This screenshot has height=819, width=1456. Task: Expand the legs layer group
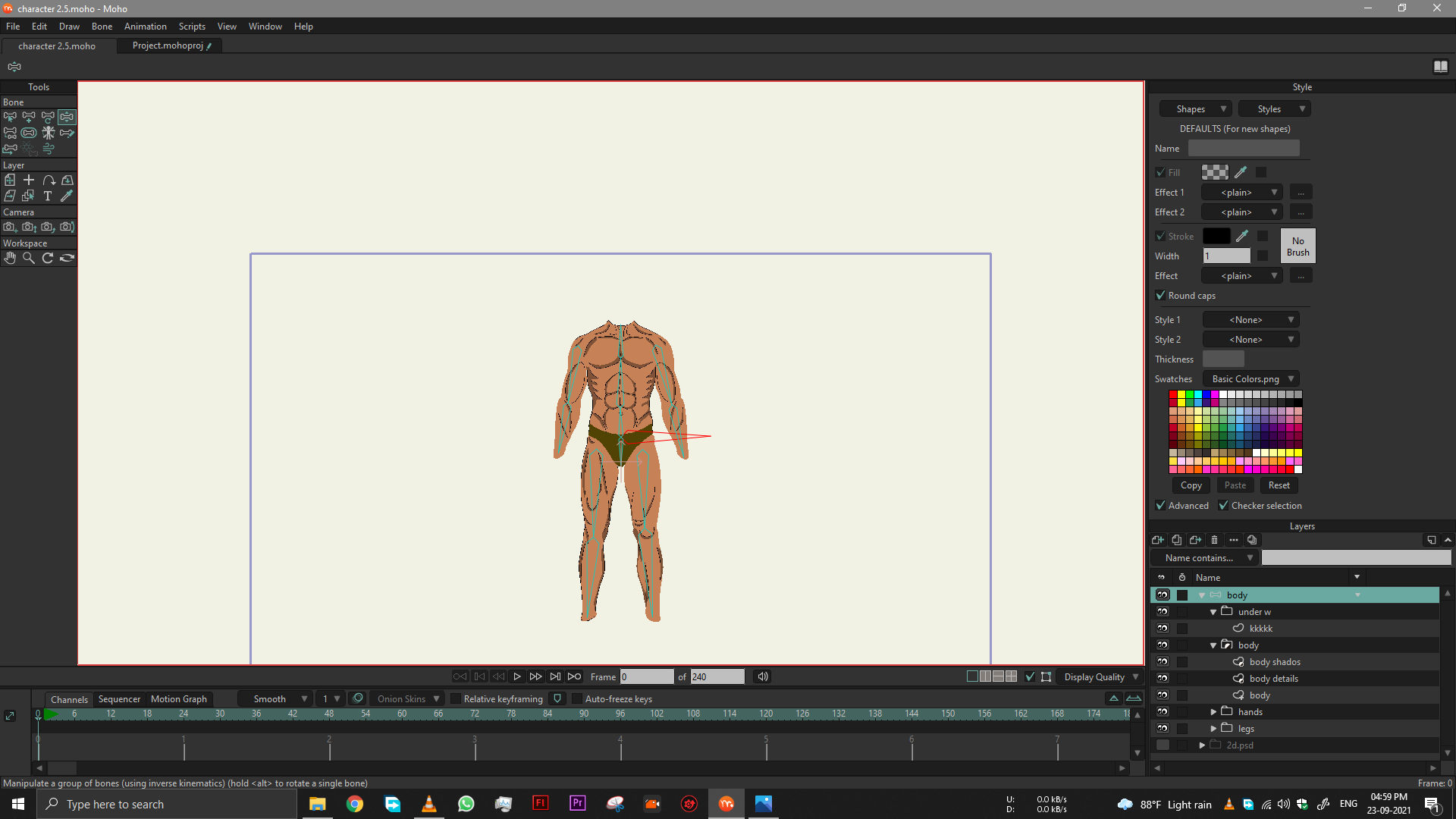(x=1213, y=729)
